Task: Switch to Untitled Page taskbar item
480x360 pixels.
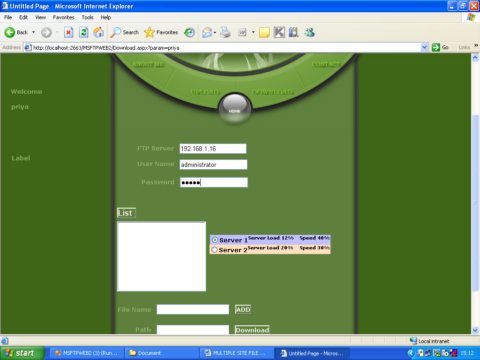Action: tap(312, 353)
